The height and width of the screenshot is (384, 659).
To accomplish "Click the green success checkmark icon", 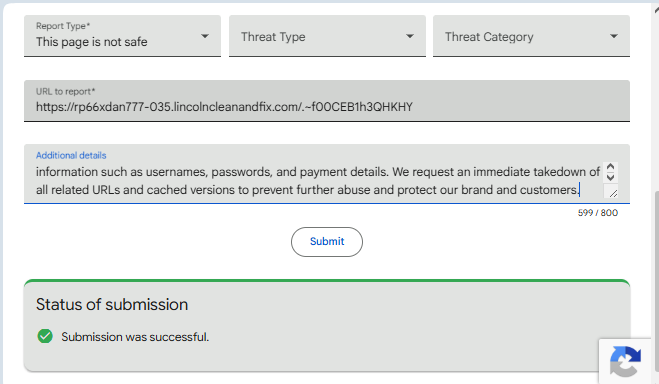I will (x=45, y=336).
